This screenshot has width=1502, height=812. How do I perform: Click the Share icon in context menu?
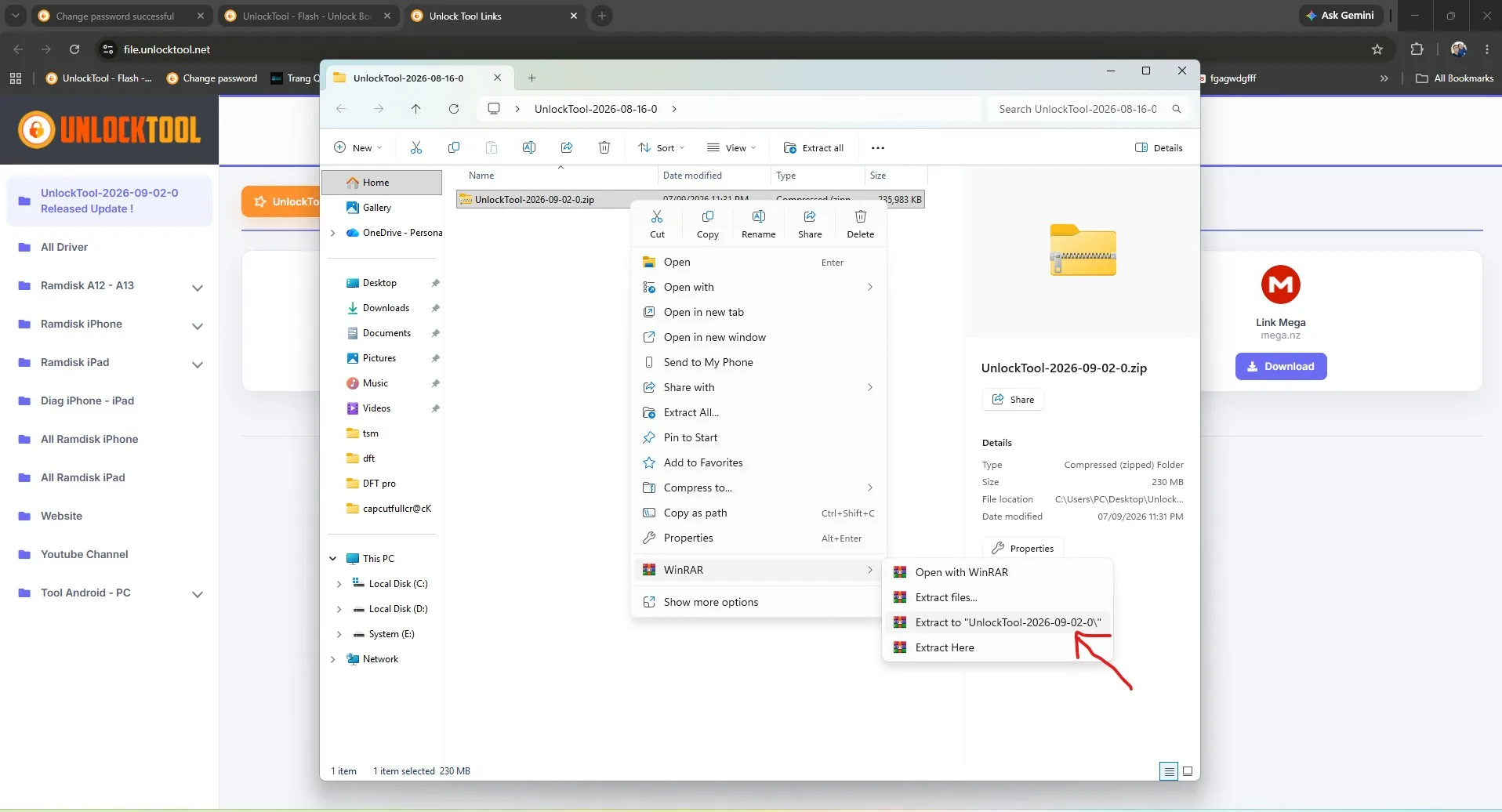point(810,223)
